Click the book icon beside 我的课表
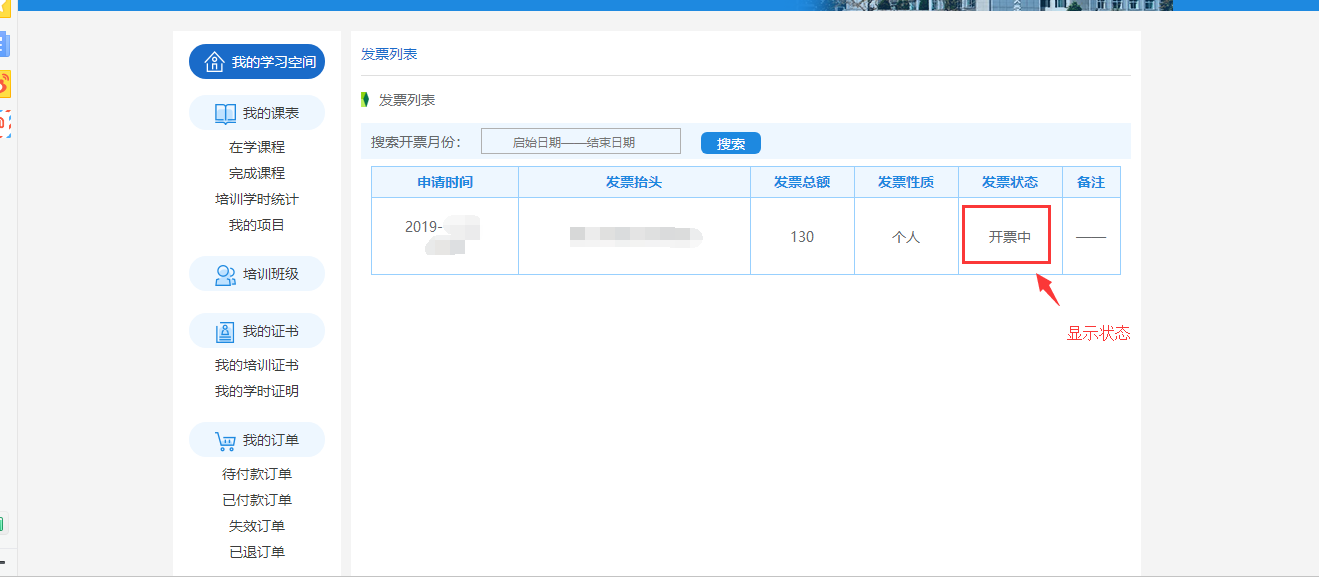Viewport: 1319px width, 579px height. (226, 114)
